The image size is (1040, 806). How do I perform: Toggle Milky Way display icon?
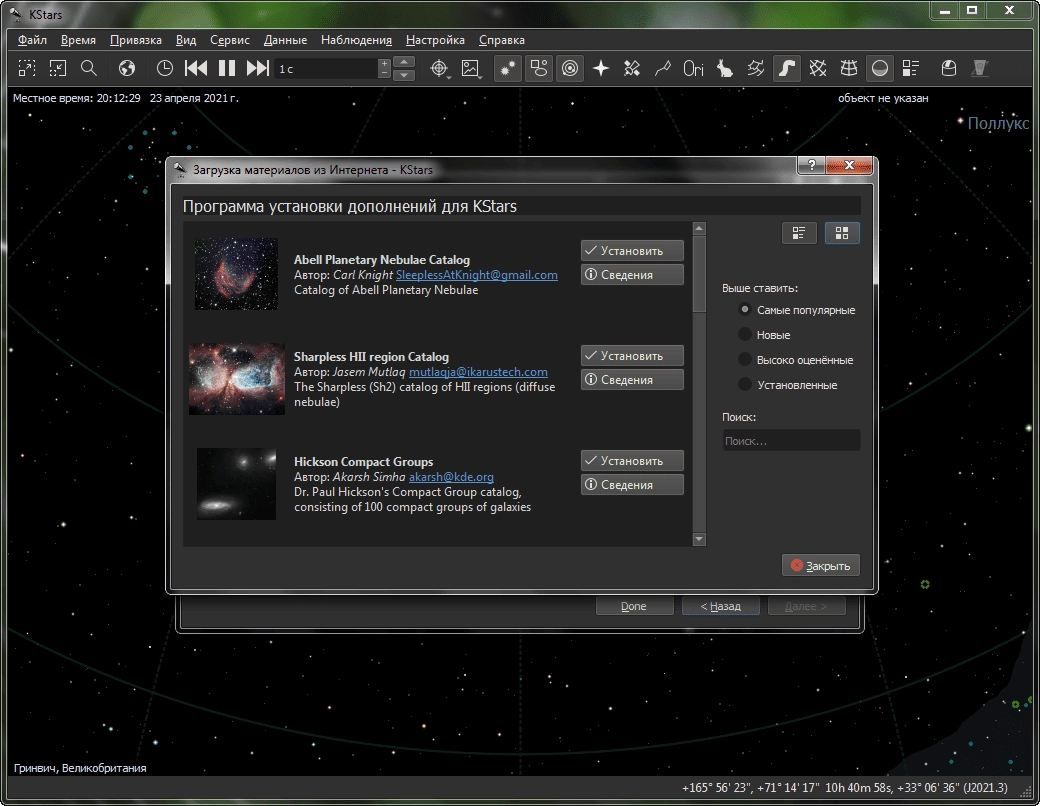pos(787,68)
